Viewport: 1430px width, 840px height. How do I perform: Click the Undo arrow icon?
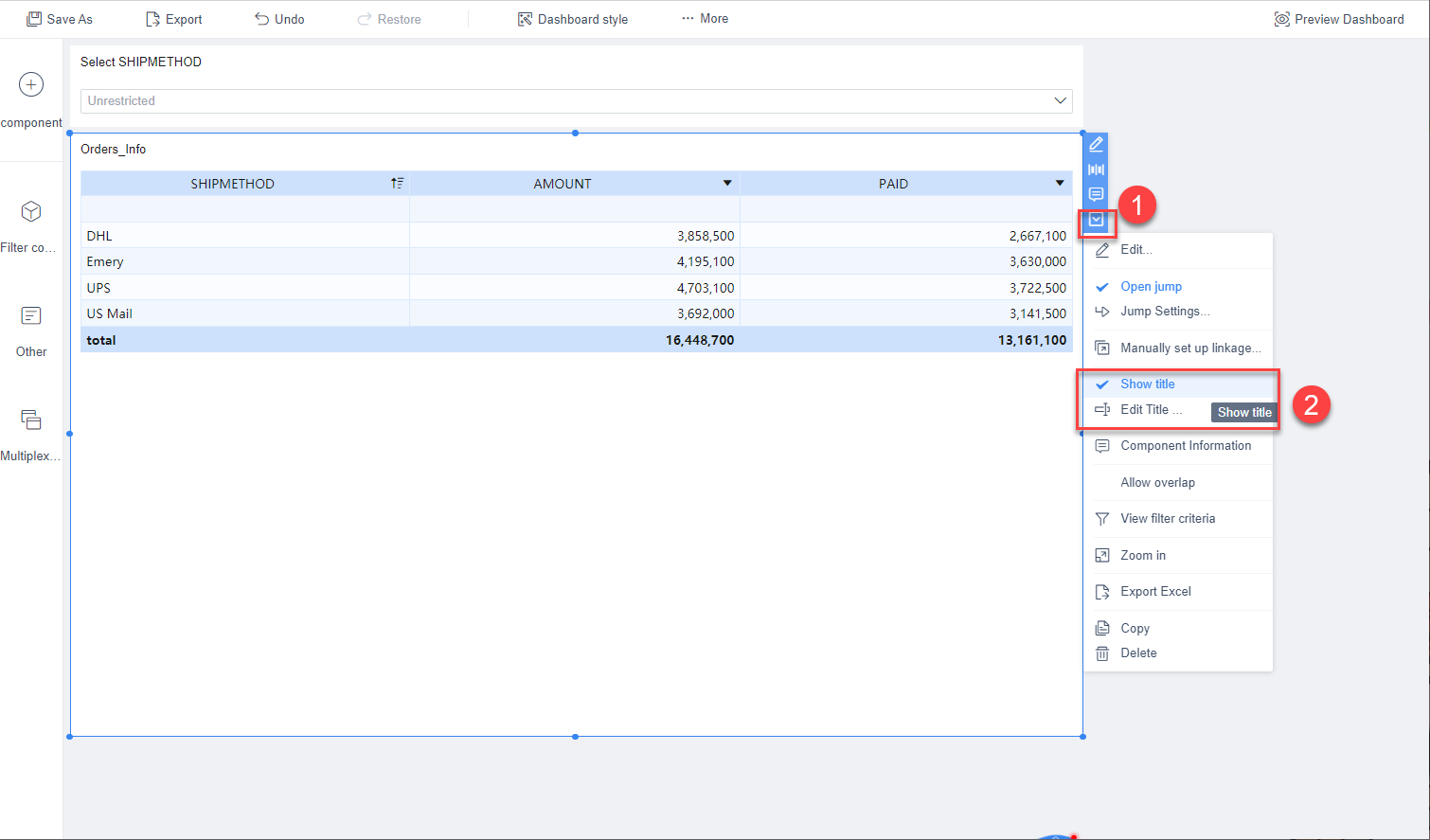(262, 19)
